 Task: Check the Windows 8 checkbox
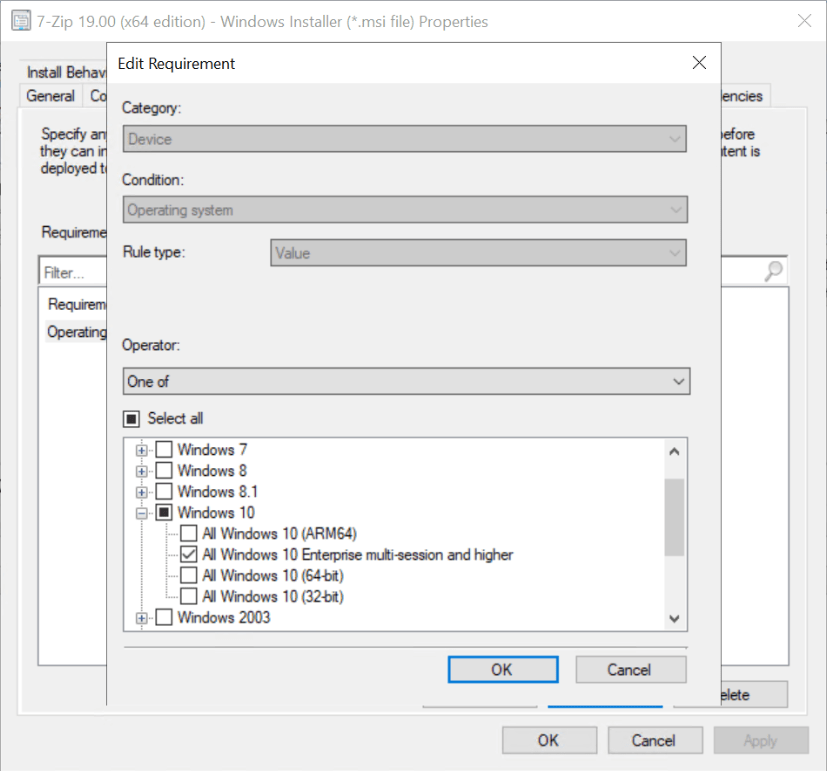click(164, 470)
